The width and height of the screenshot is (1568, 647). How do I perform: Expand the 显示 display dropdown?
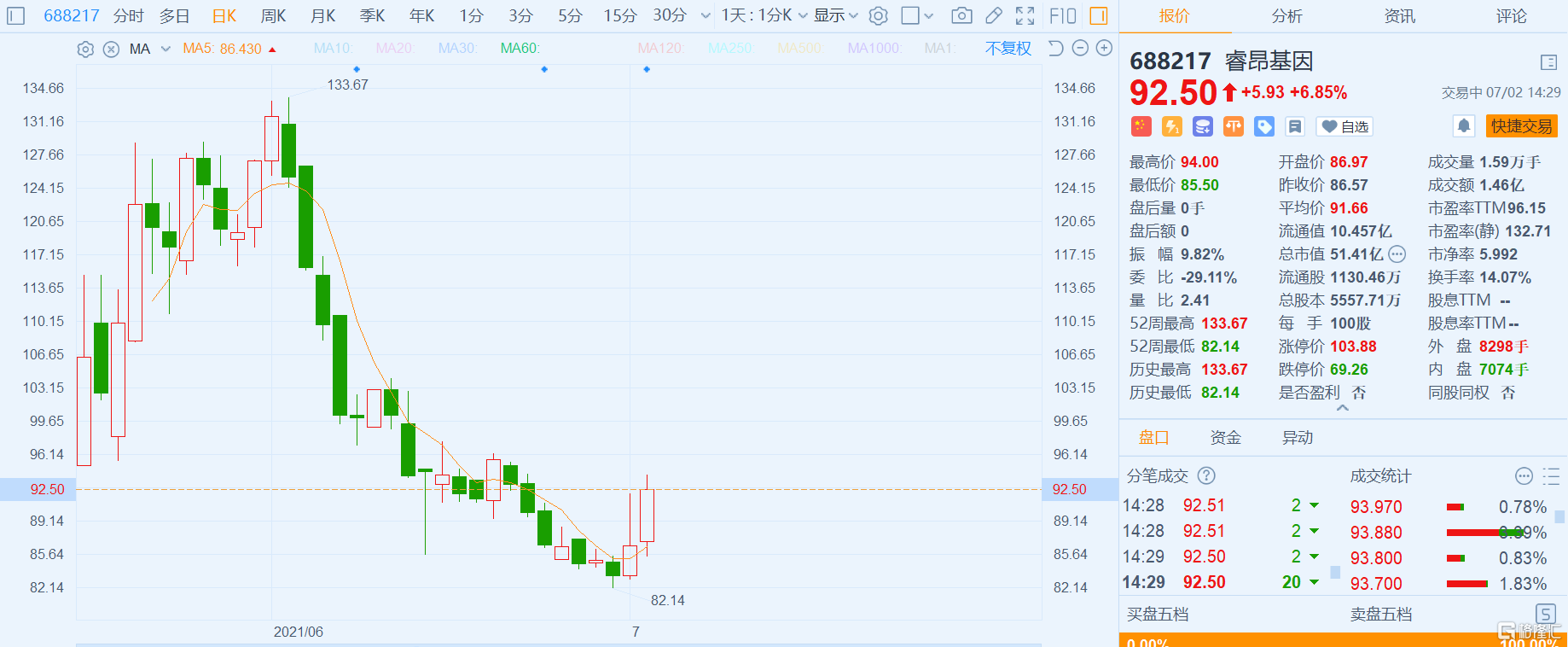[835, 15]
